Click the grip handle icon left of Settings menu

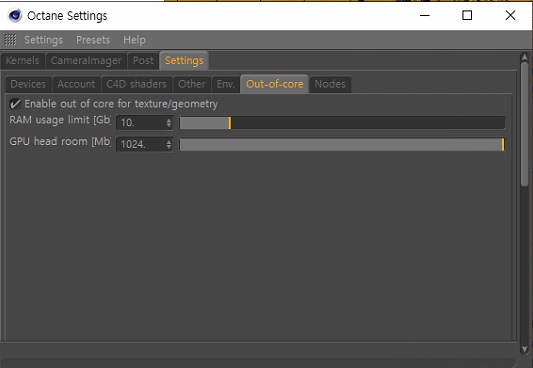pyautogui.click(x=10, y=40)
